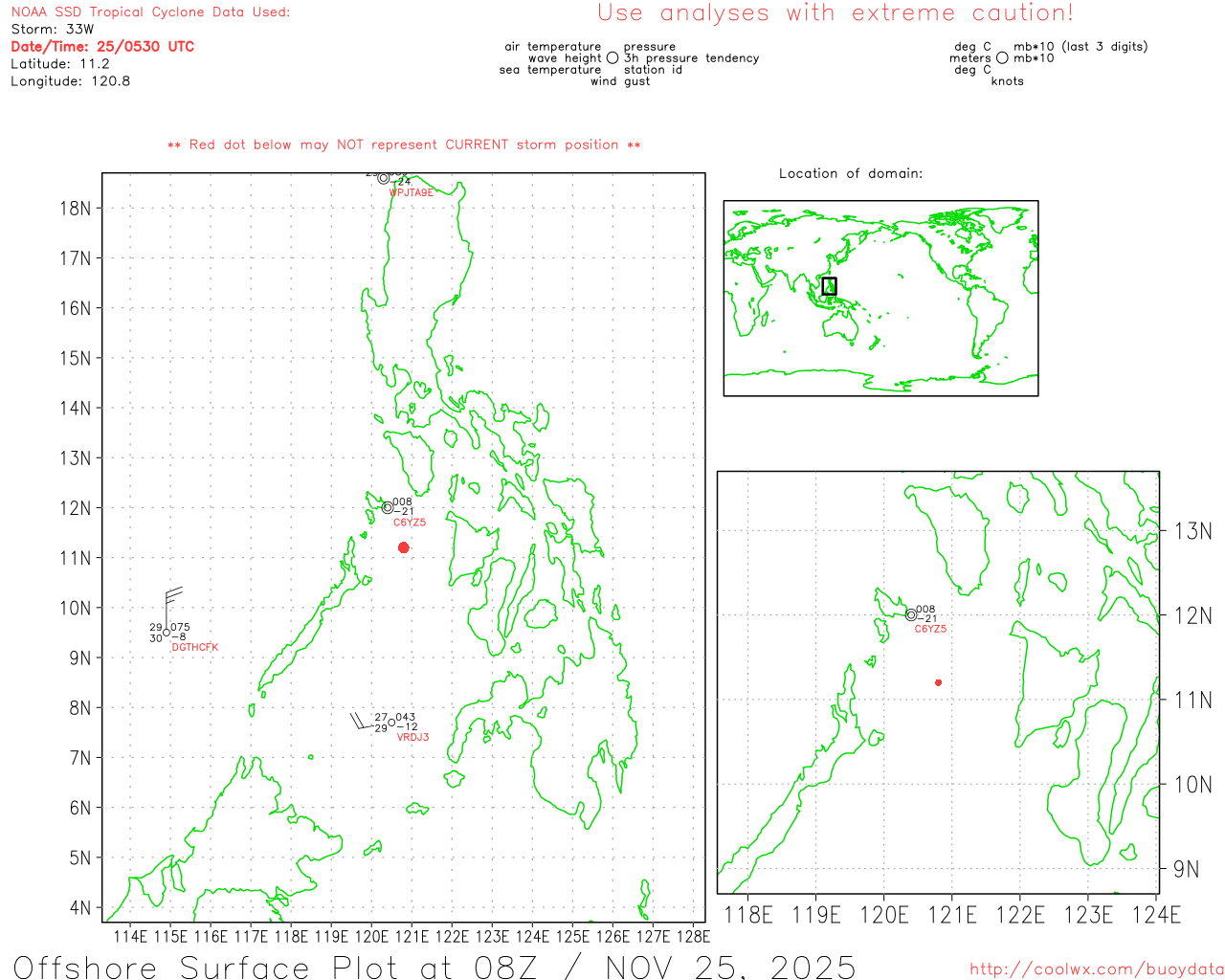Click the 4N latitude label on main map
1225x980 pixels.
pos(80,907)
